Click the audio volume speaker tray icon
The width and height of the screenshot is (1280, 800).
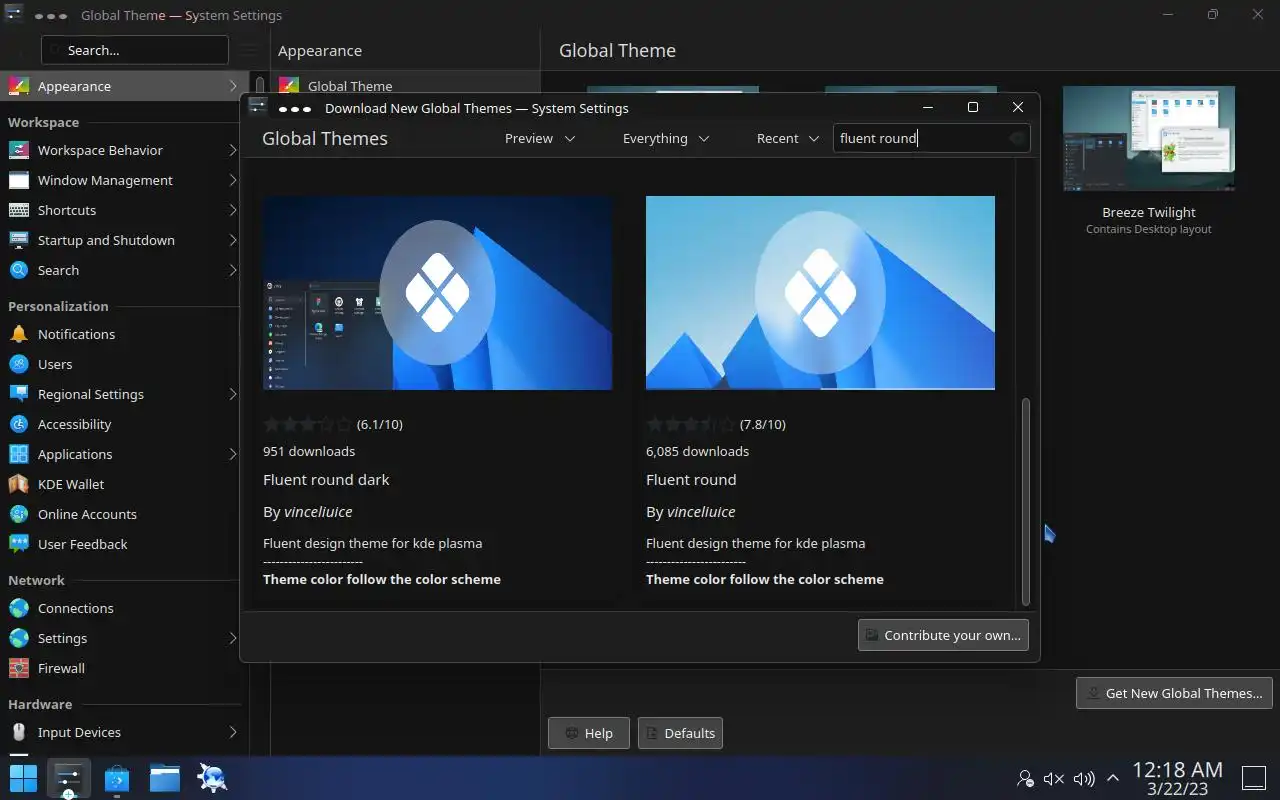point(1083,778)
